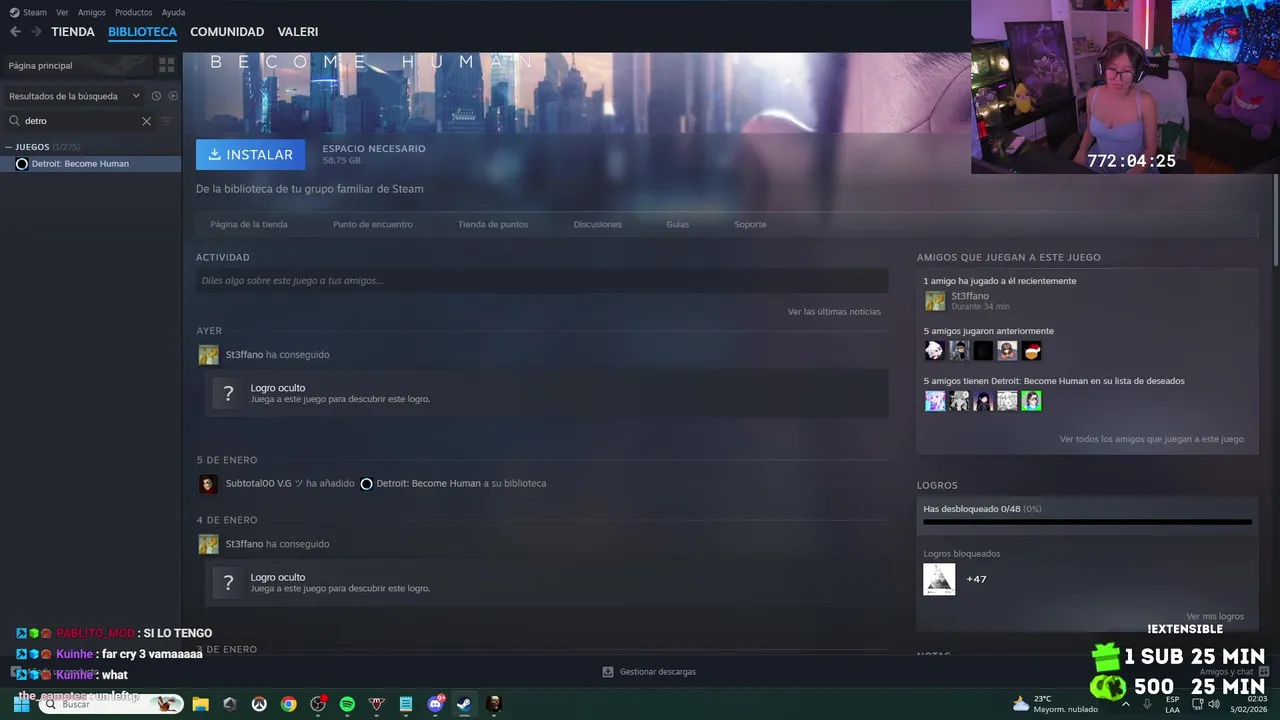The width and height of the screenshot is (1280, 720).
Task: Open Windows Start menu
Action: [x=21, y=704]
